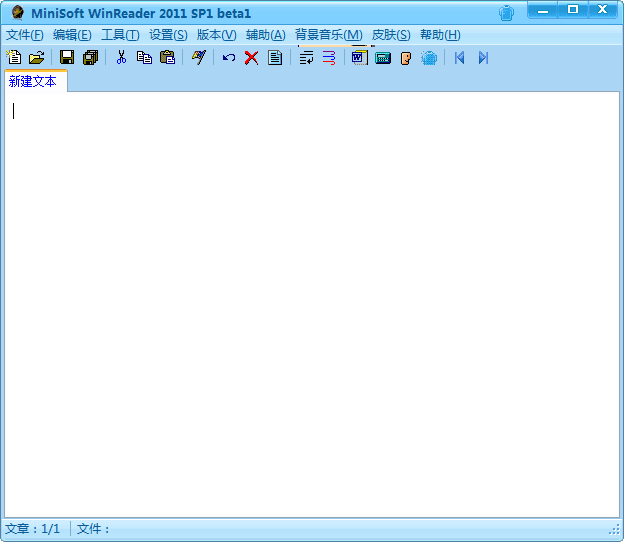624x542 pixels.
Task: Click the shirt icon in title bar
Action: click(x=507, y=13)
